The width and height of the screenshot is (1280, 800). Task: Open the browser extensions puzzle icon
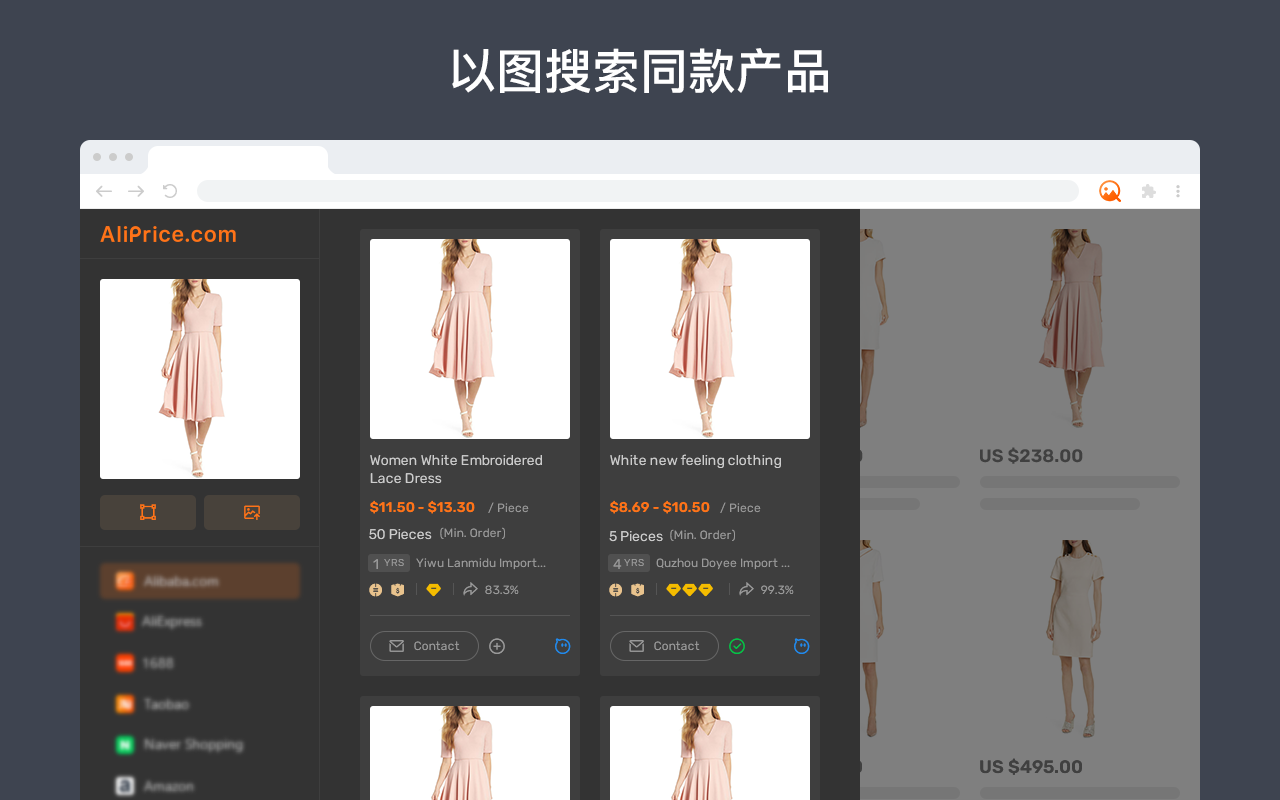[1146, 189]
